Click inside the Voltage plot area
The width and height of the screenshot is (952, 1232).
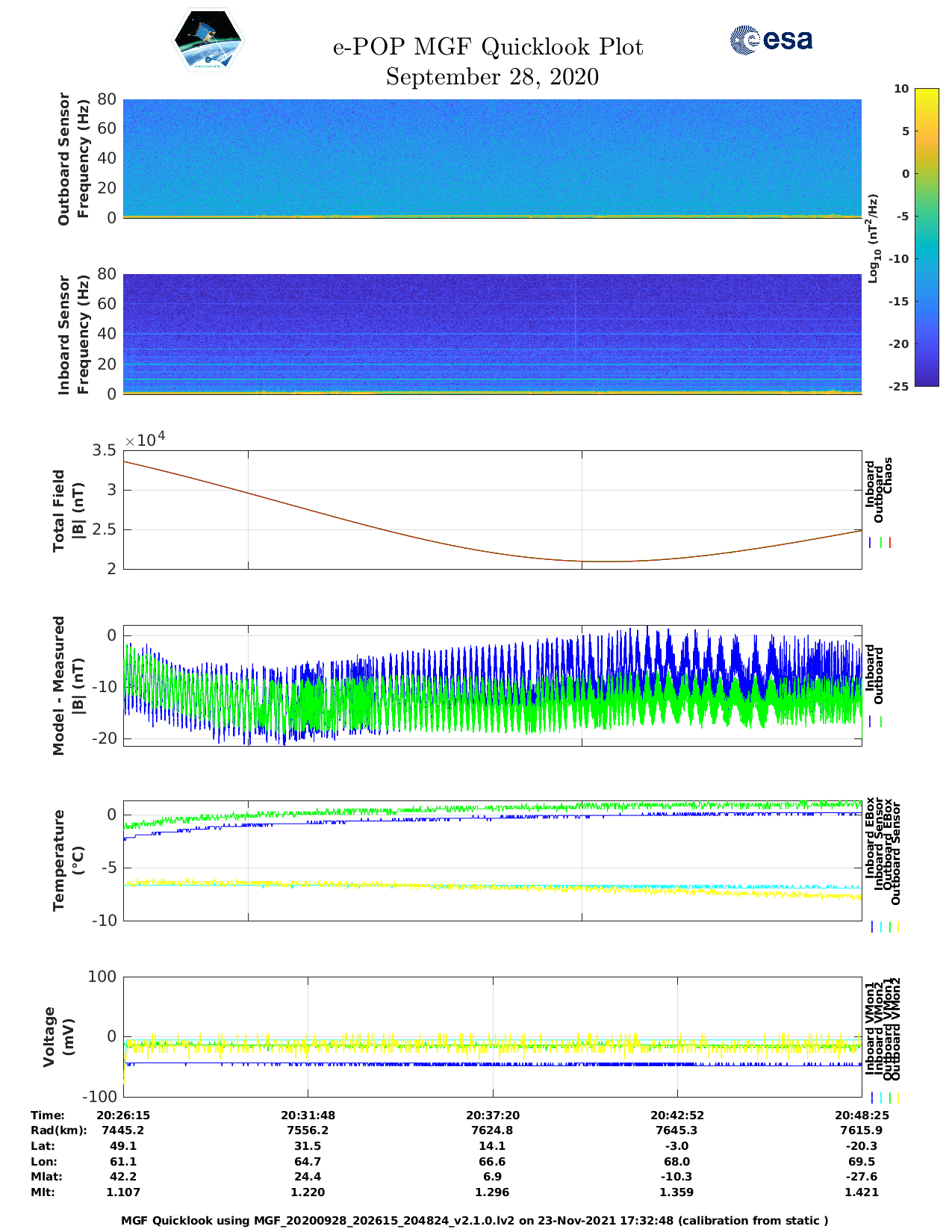point(492,1036)
